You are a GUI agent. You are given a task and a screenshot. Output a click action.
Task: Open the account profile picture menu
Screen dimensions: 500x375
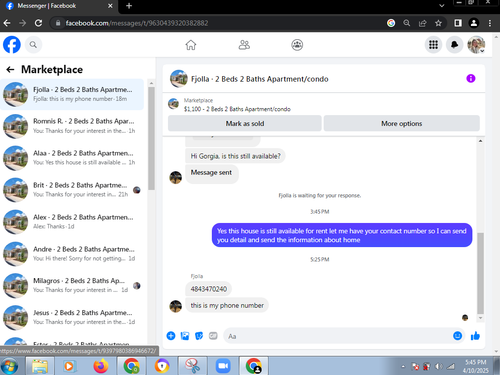pyautogui.click(x=476, y=45)
